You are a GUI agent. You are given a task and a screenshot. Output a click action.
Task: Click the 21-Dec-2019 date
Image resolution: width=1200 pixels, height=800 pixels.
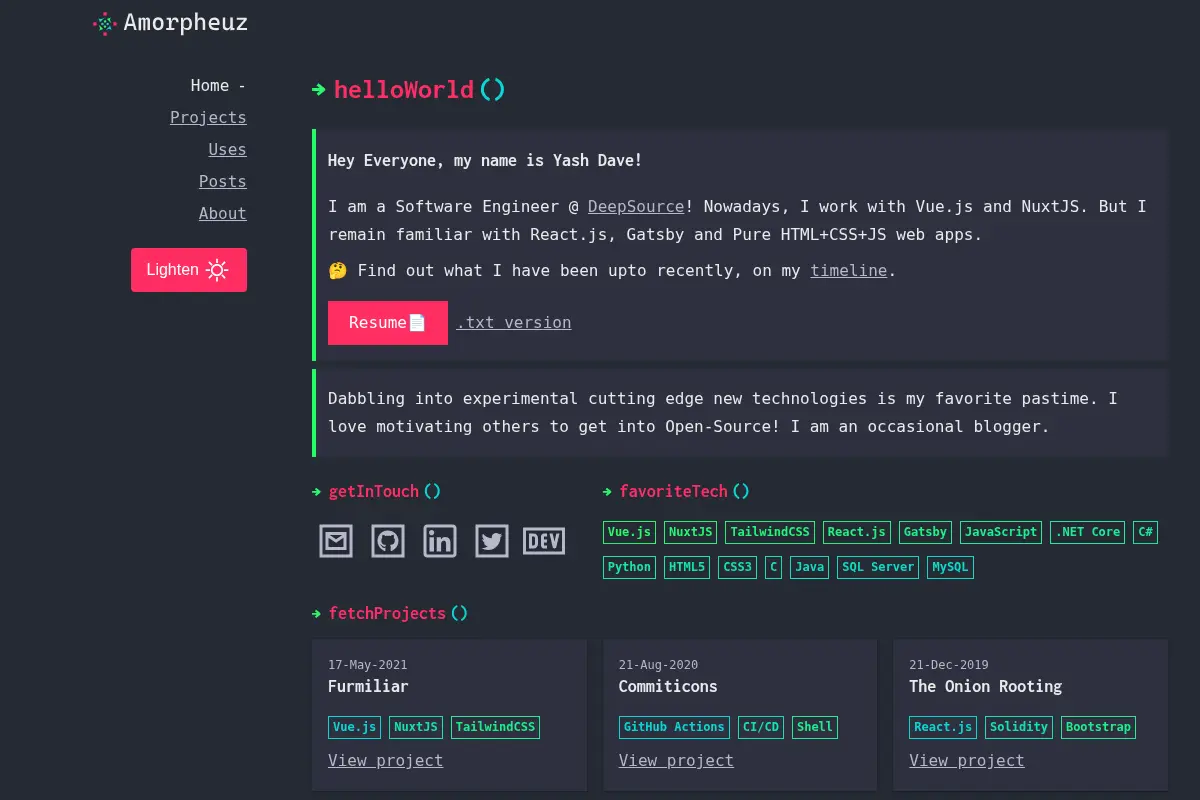click(949, 665)
